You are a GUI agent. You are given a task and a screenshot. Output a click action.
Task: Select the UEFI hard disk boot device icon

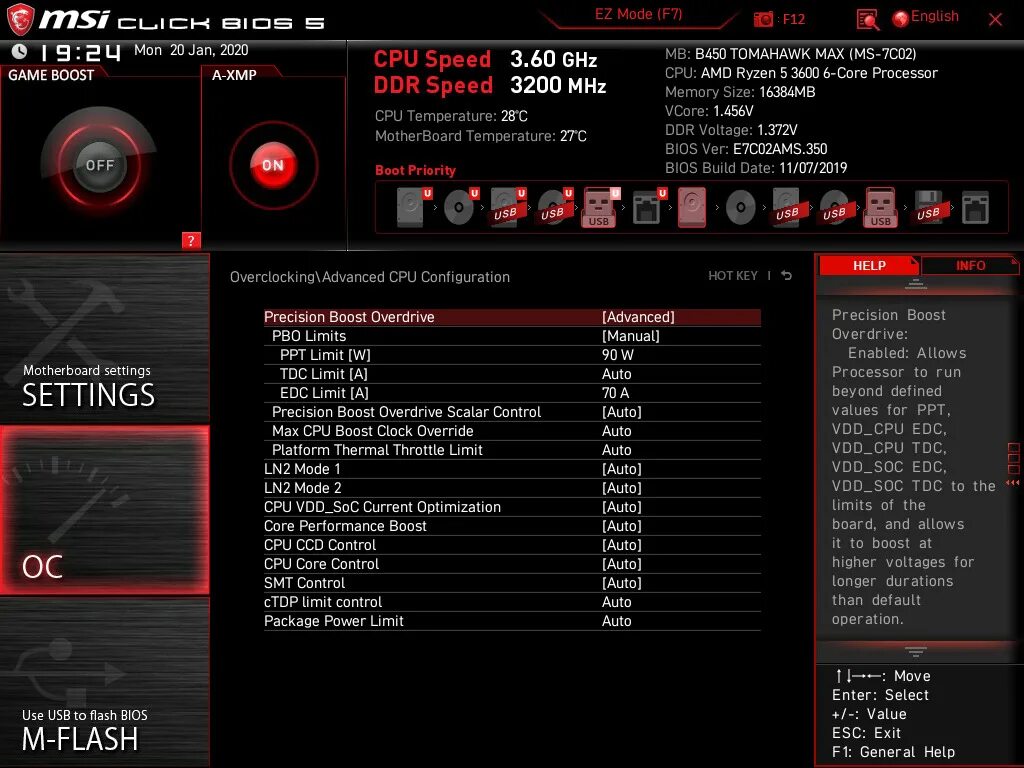[x=413, y=207]
